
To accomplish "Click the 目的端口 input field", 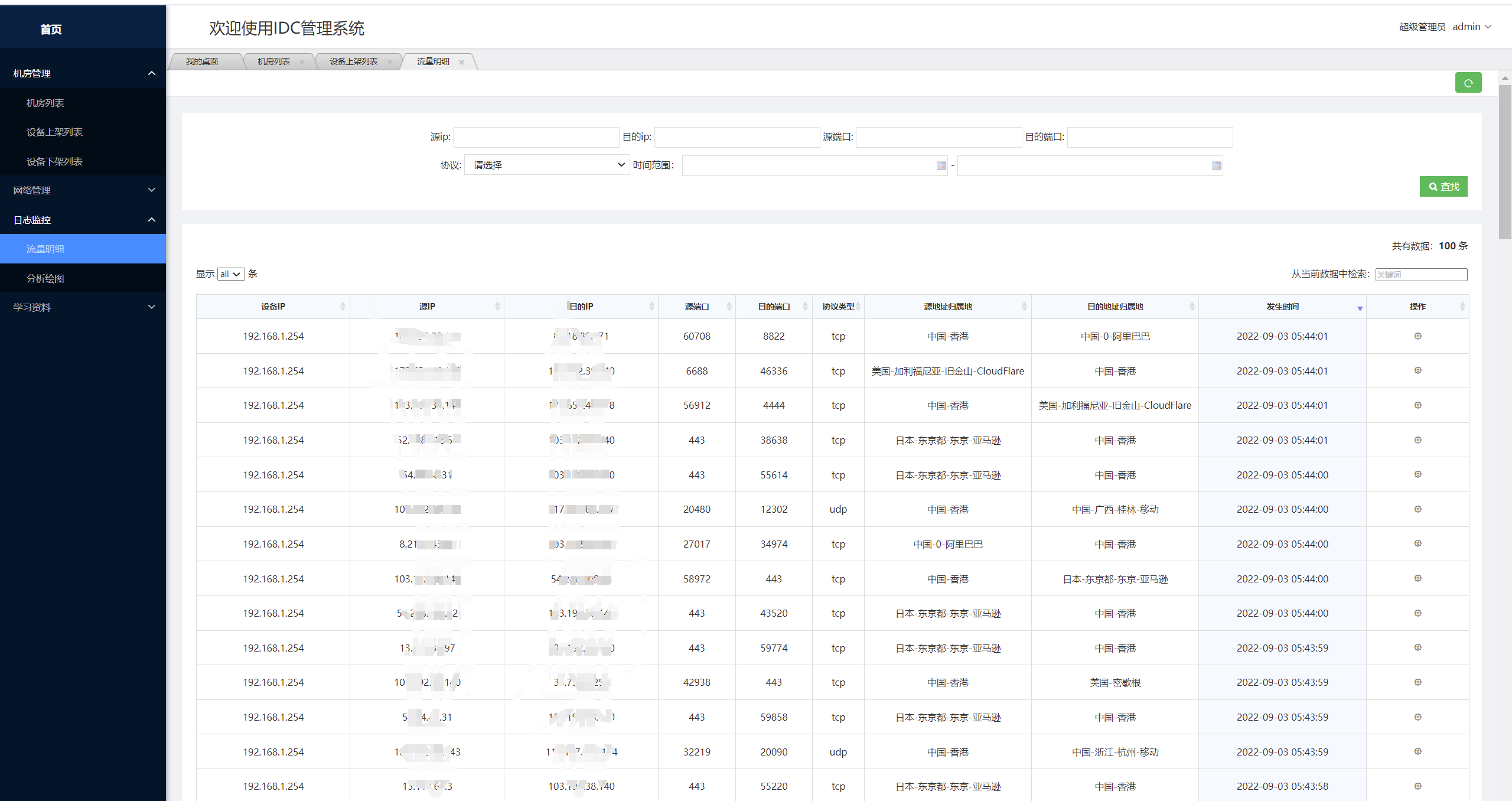I will pos(1150,137).
